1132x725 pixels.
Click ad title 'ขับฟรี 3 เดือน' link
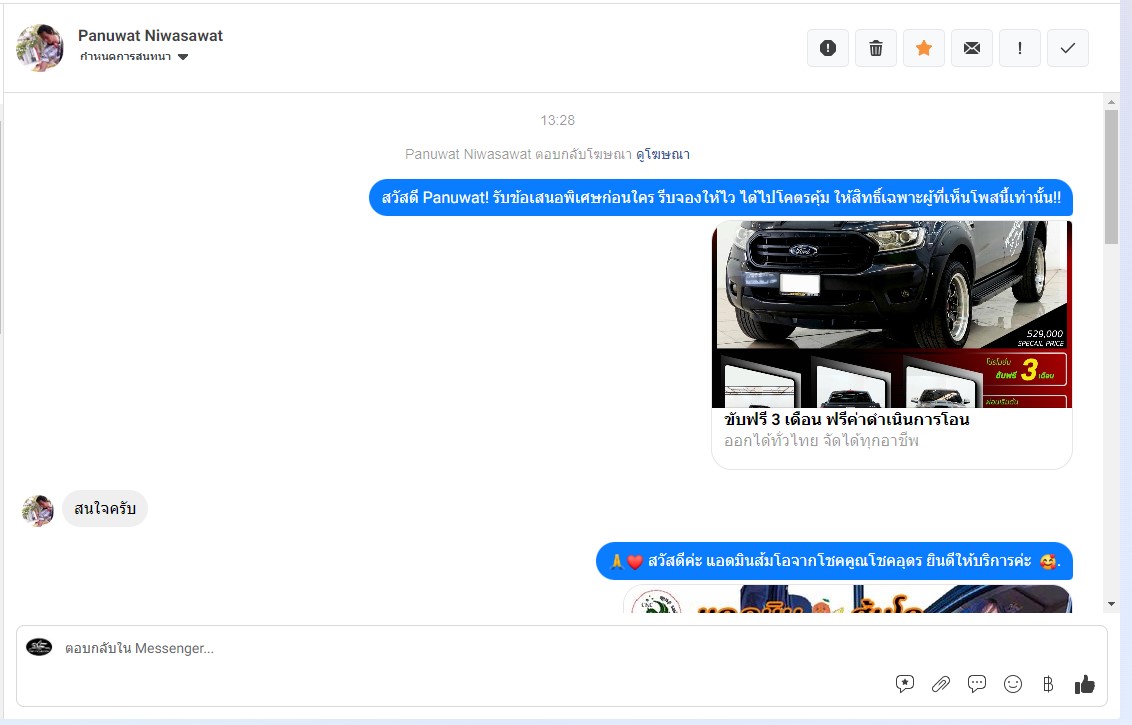[846, 419]
